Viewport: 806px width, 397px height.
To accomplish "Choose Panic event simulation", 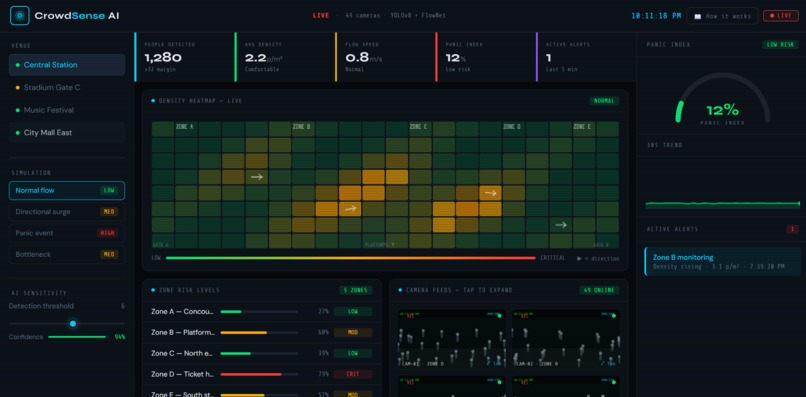I will tap(67, 233).
